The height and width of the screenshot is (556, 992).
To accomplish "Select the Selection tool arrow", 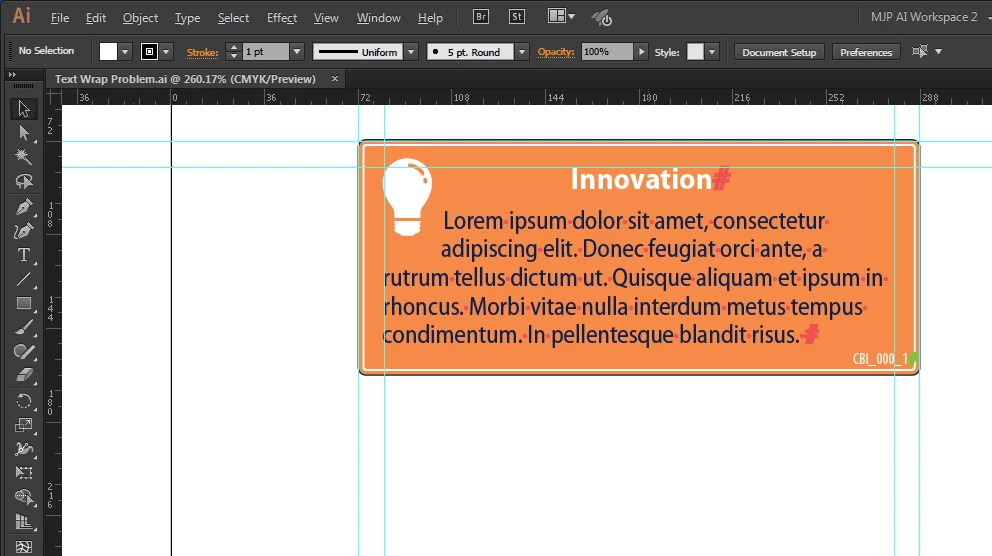I will pyautogui.click(x=24, y=109).
